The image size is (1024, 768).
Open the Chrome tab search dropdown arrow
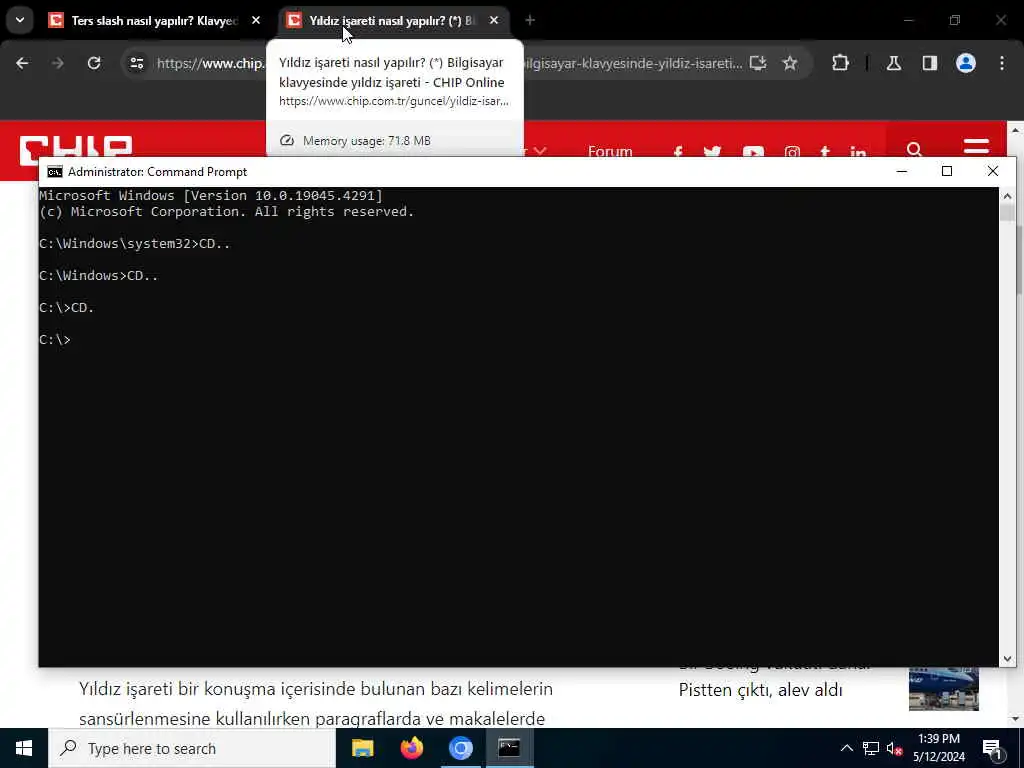pos(20,20)
